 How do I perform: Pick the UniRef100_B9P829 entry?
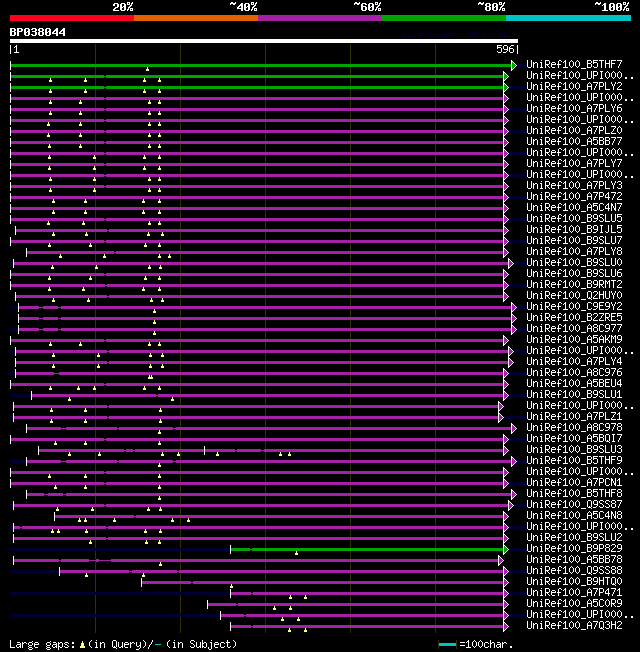point(574,549)
